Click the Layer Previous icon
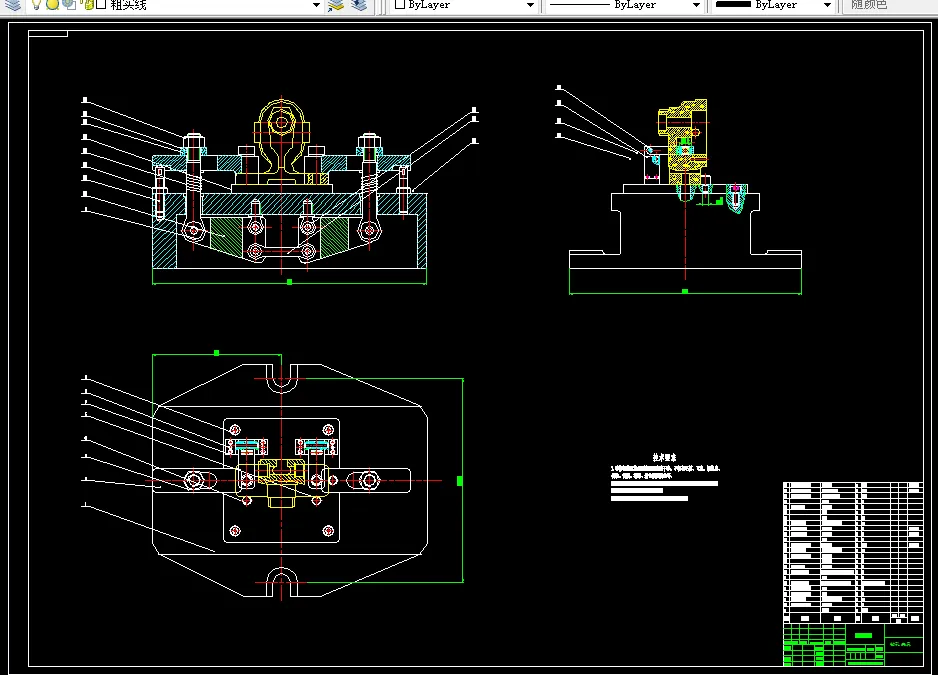938x675 pixels. 359,5
